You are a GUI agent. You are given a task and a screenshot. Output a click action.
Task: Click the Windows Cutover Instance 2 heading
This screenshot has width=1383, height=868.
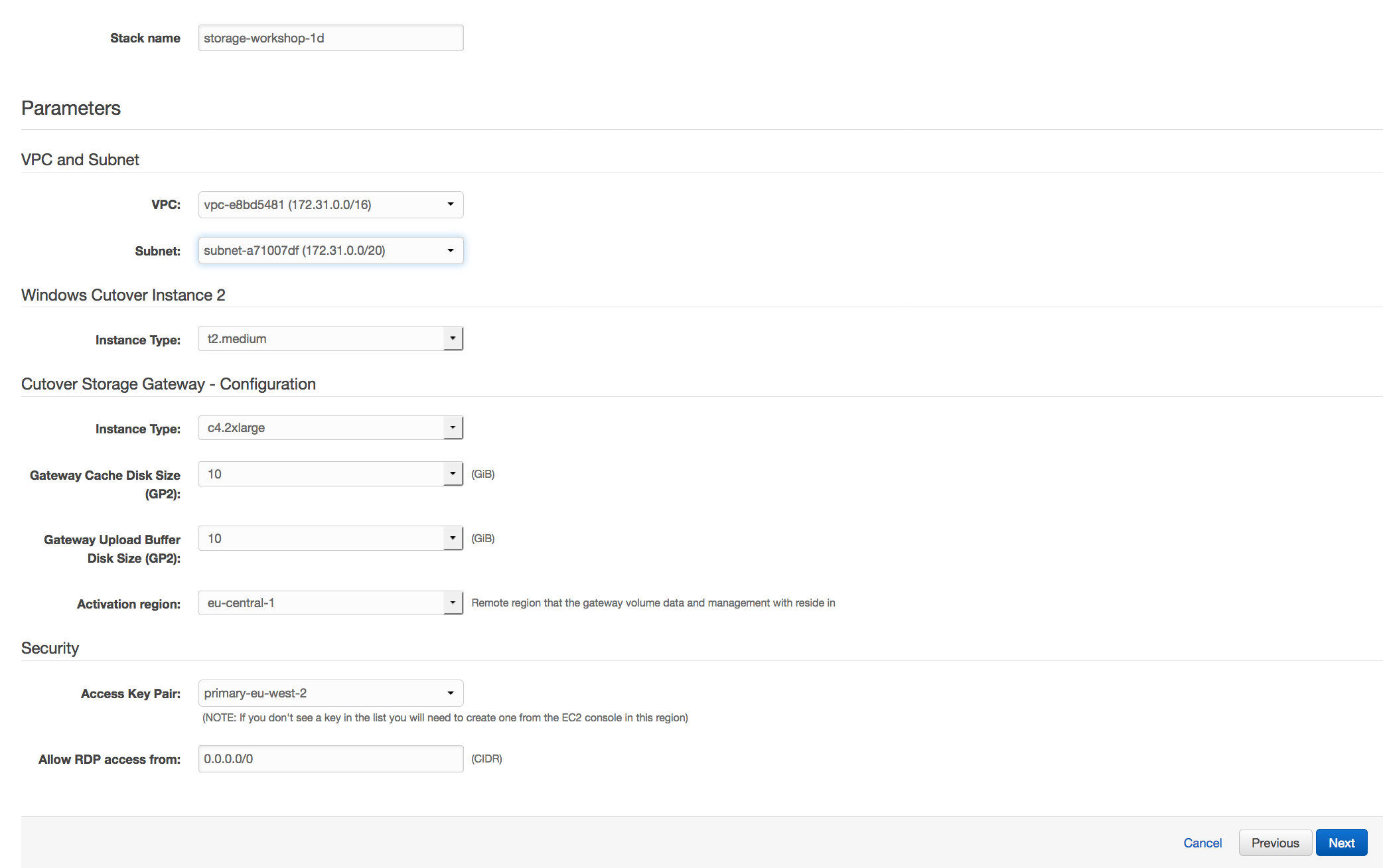tap(123, 295)
